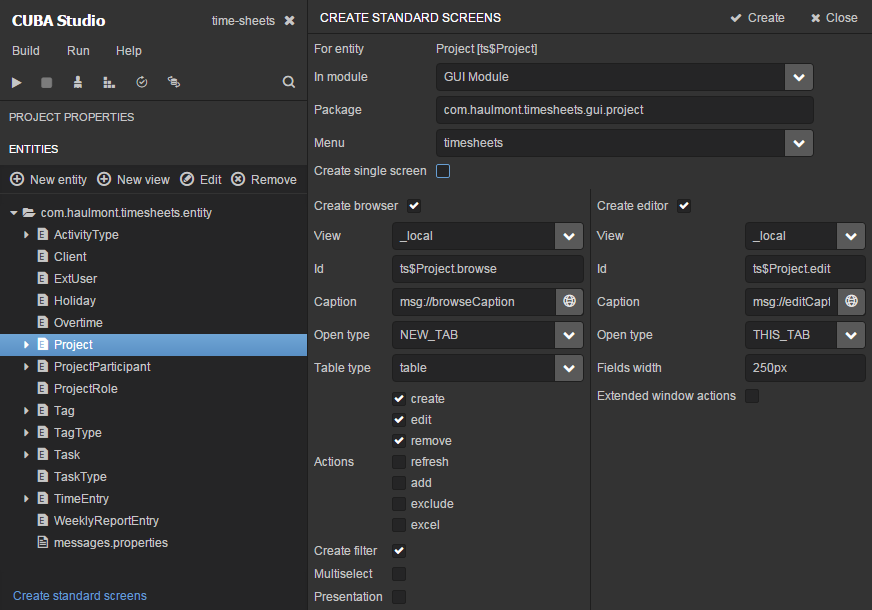
Task: Open the Table type dropdown
Action: point(569,368)
